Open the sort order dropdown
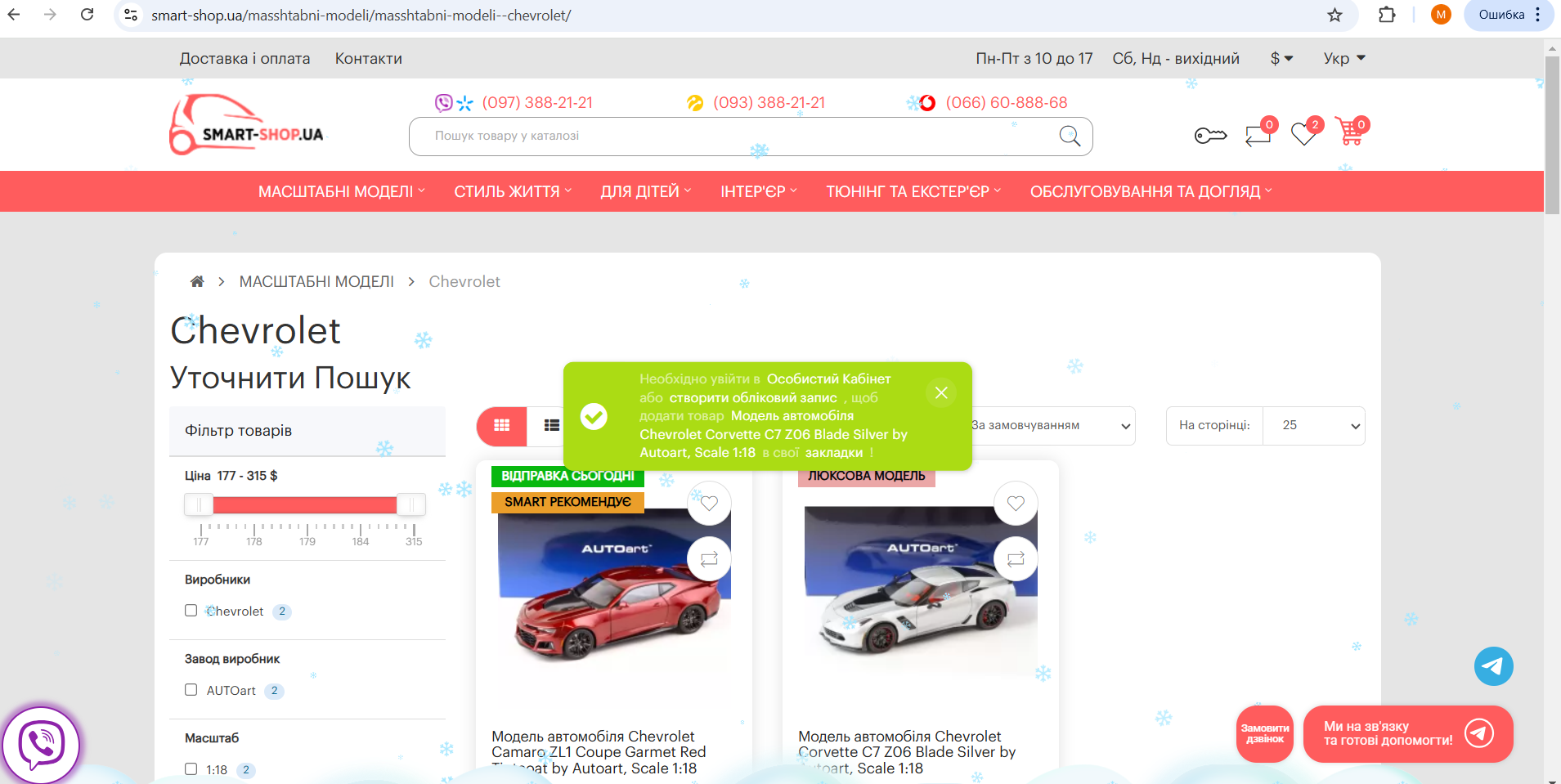1561x784 pixels. pos(1051,425)
